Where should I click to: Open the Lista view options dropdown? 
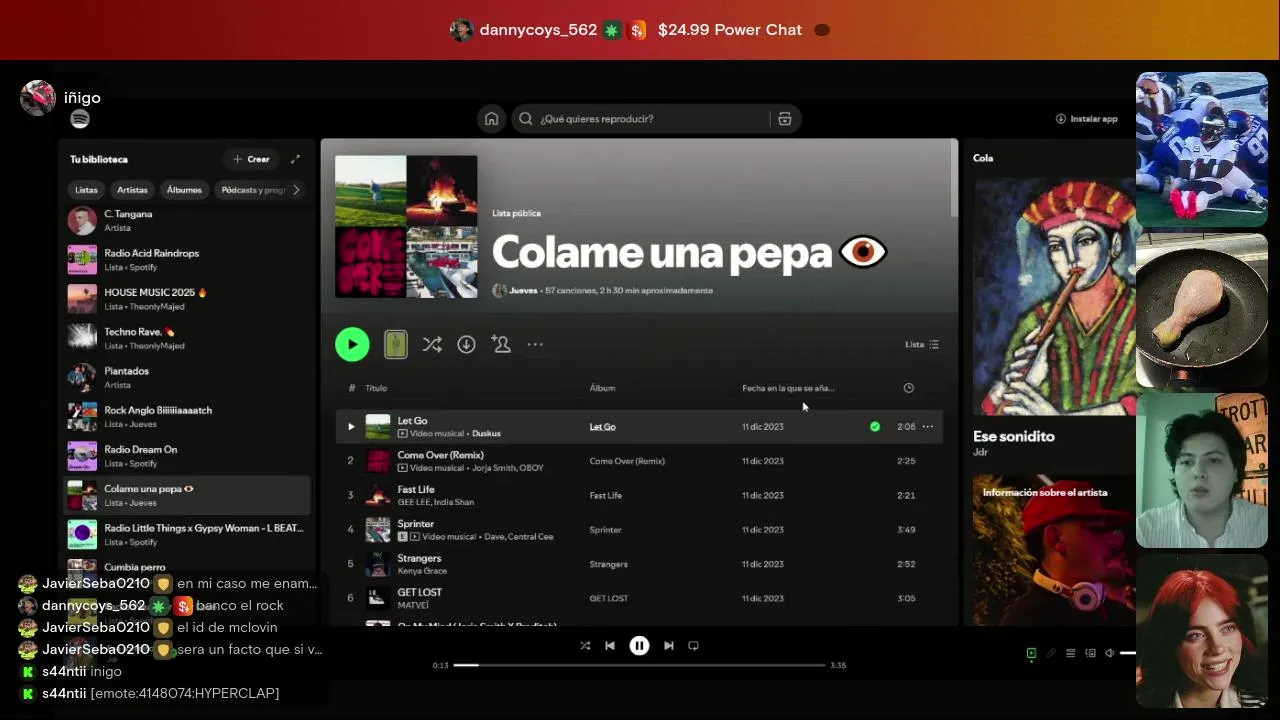[x=922, y=344]
